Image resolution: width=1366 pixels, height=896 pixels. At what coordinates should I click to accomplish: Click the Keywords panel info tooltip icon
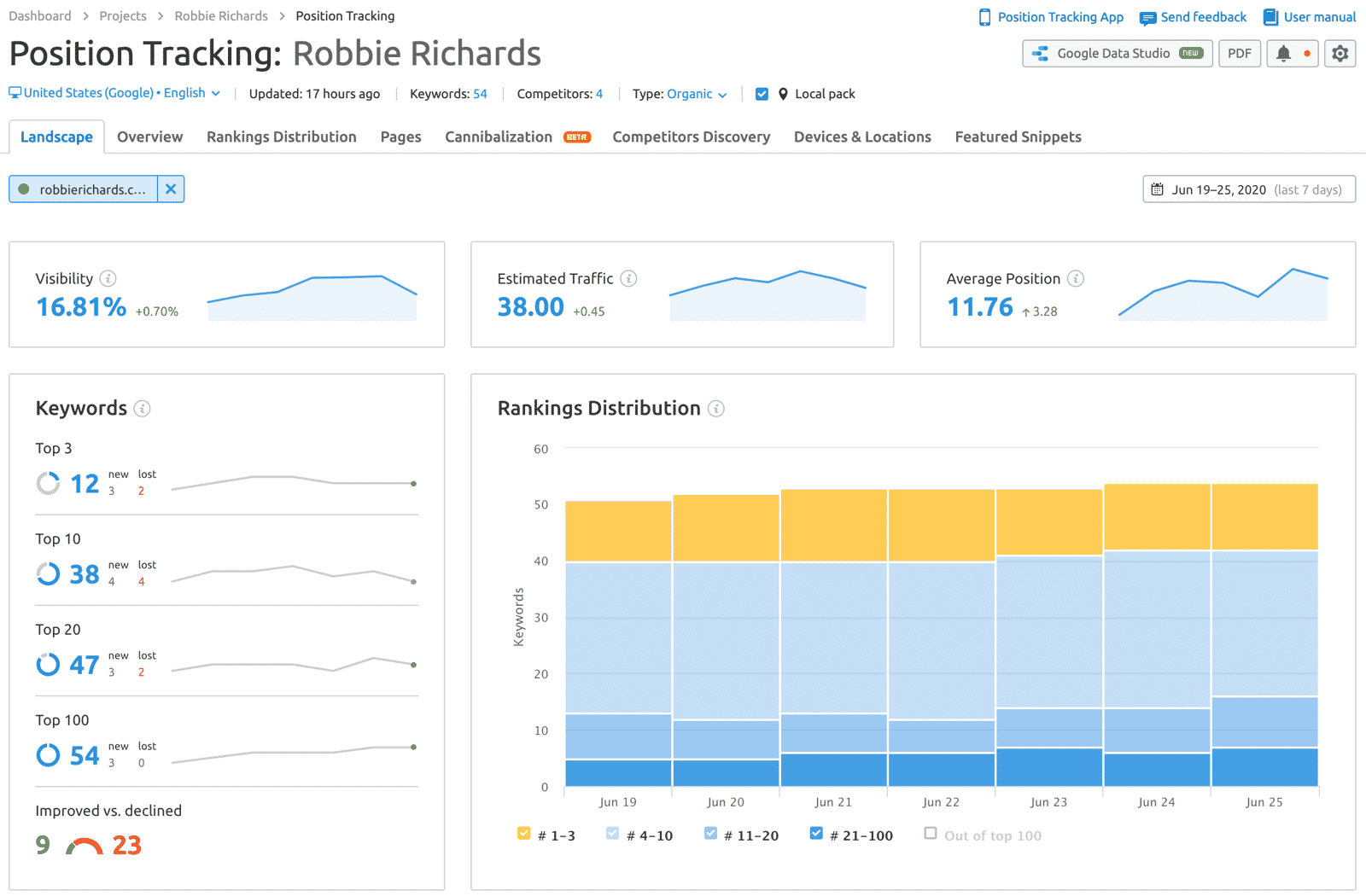tap(142, 409)
